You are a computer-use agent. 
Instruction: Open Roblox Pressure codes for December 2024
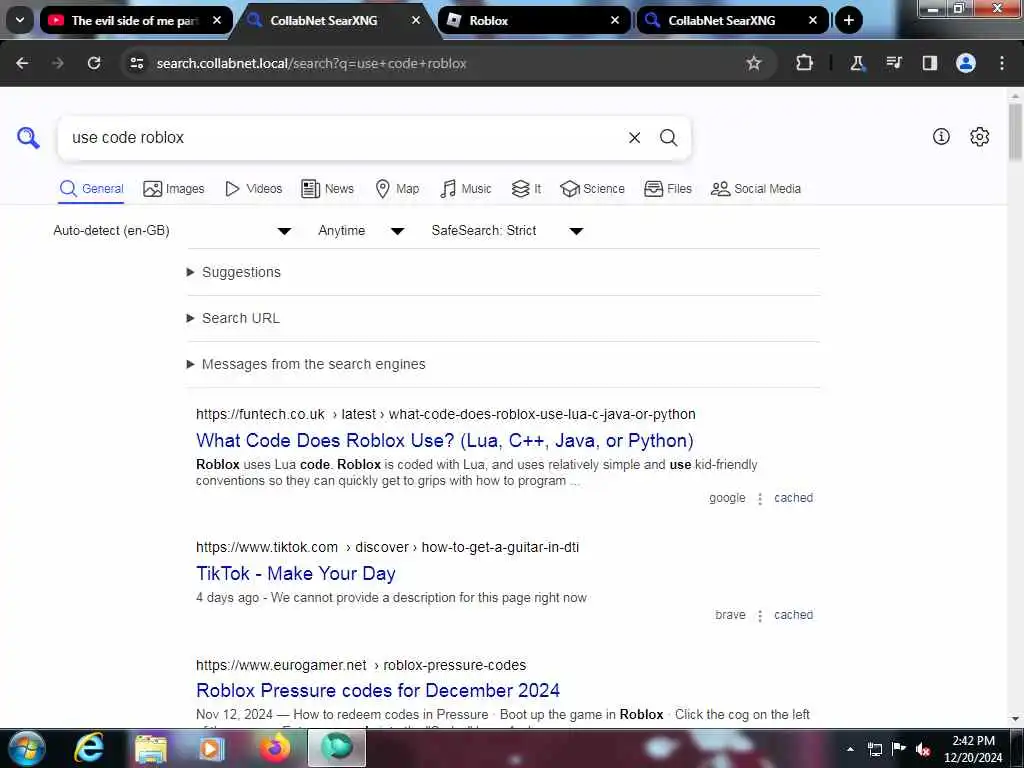(378, 690)
